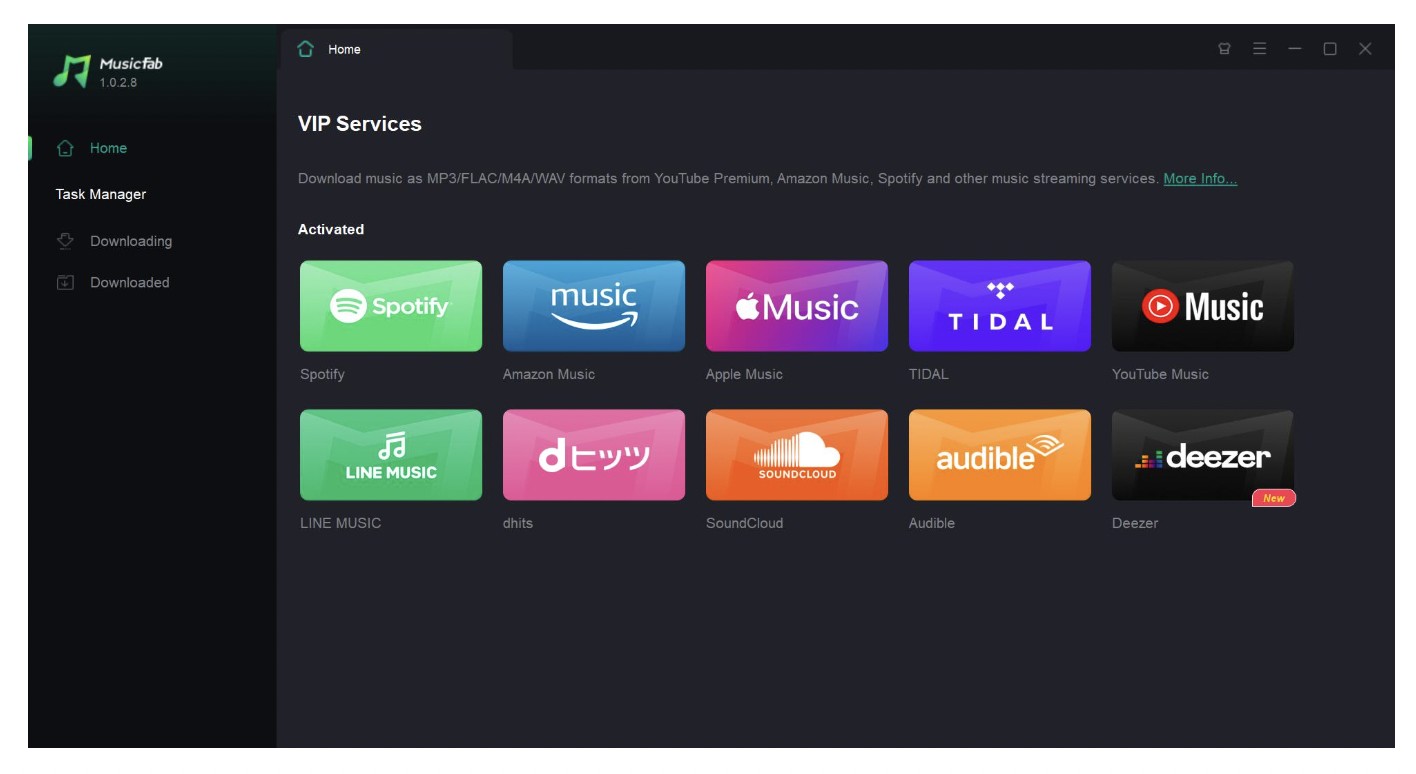
Task: Open the Audible service tile
Action: click(1000, 455)
